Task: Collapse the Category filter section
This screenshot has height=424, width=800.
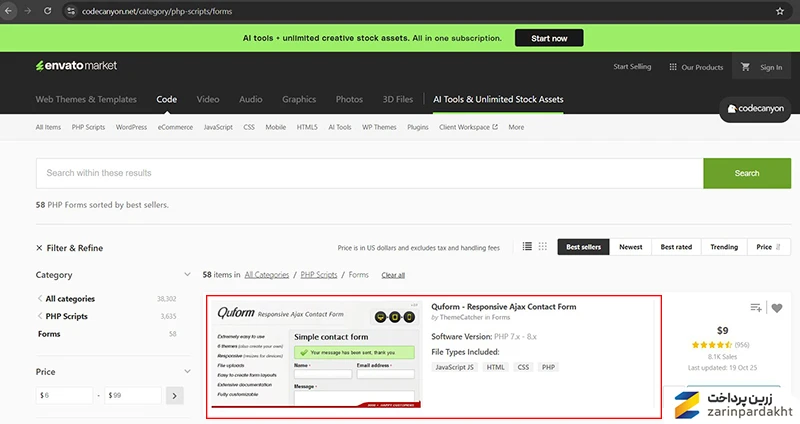Action: click(187, 275)
